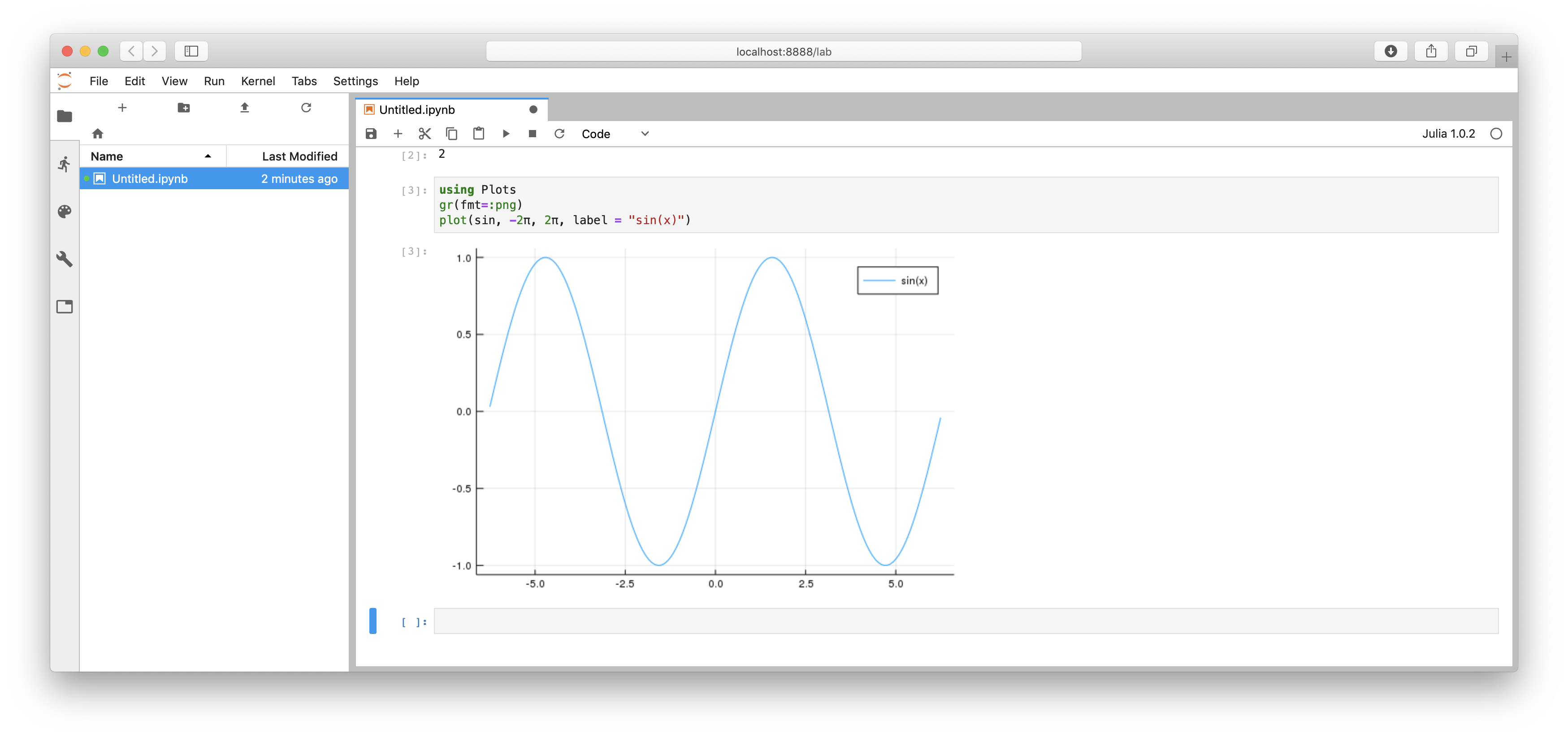Restart the kernel from notebook toolbar
The image size is (1568, 738).
click(x=559, y=133)
